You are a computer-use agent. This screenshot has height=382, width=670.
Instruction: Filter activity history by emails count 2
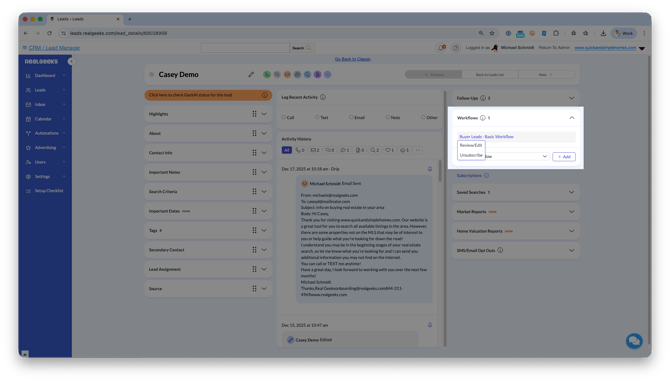(315, 150)
